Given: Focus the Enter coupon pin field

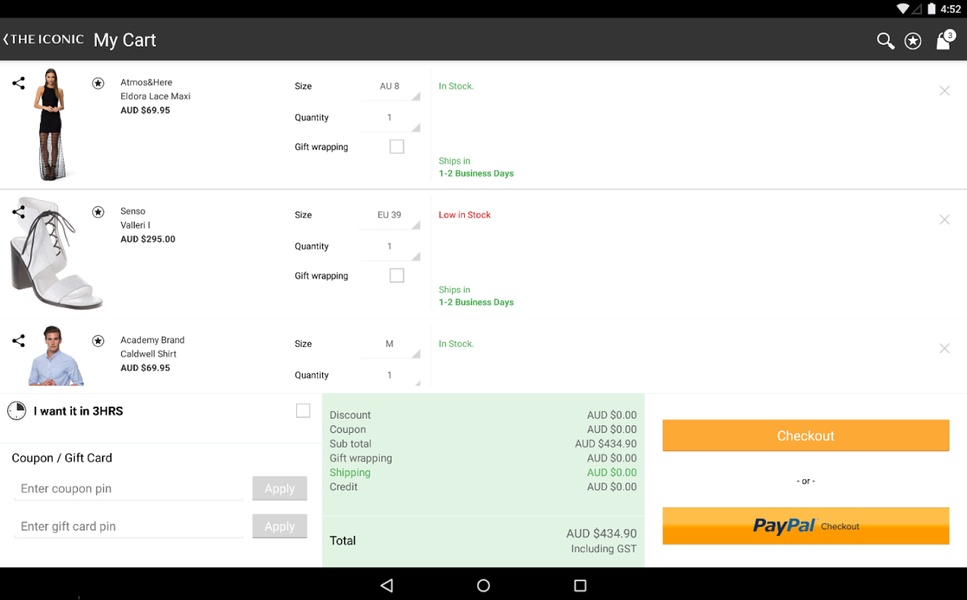Looking at the screenshot, I should [128, 488].
